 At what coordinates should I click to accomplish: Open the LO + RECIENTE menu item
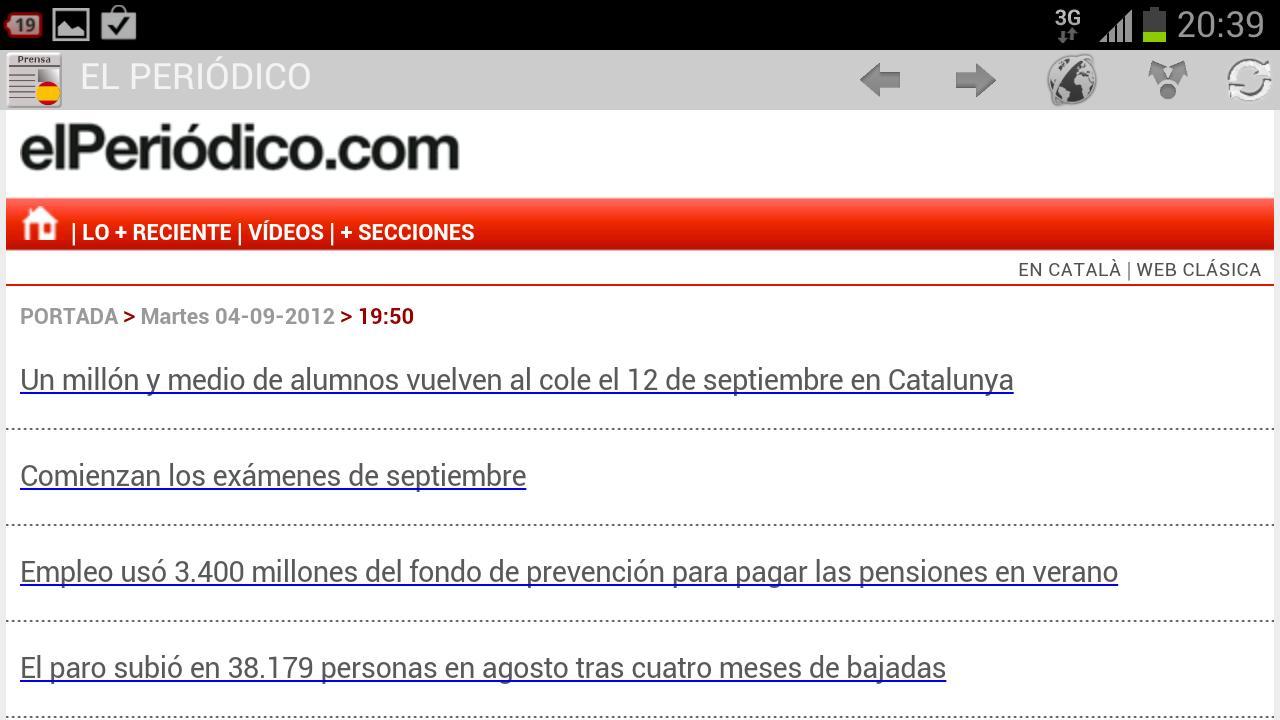[156, 232]
